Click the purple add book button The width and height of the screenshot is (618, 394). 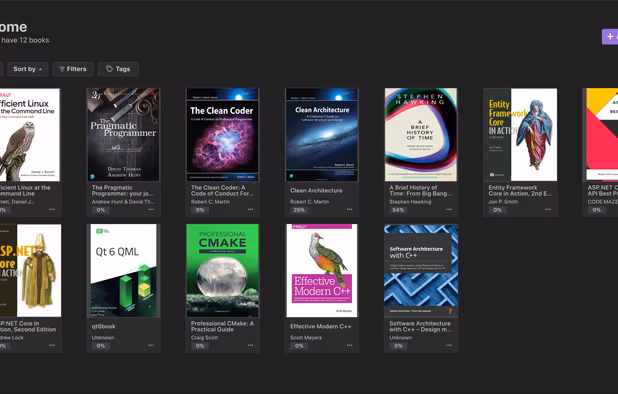coord(610,37)
